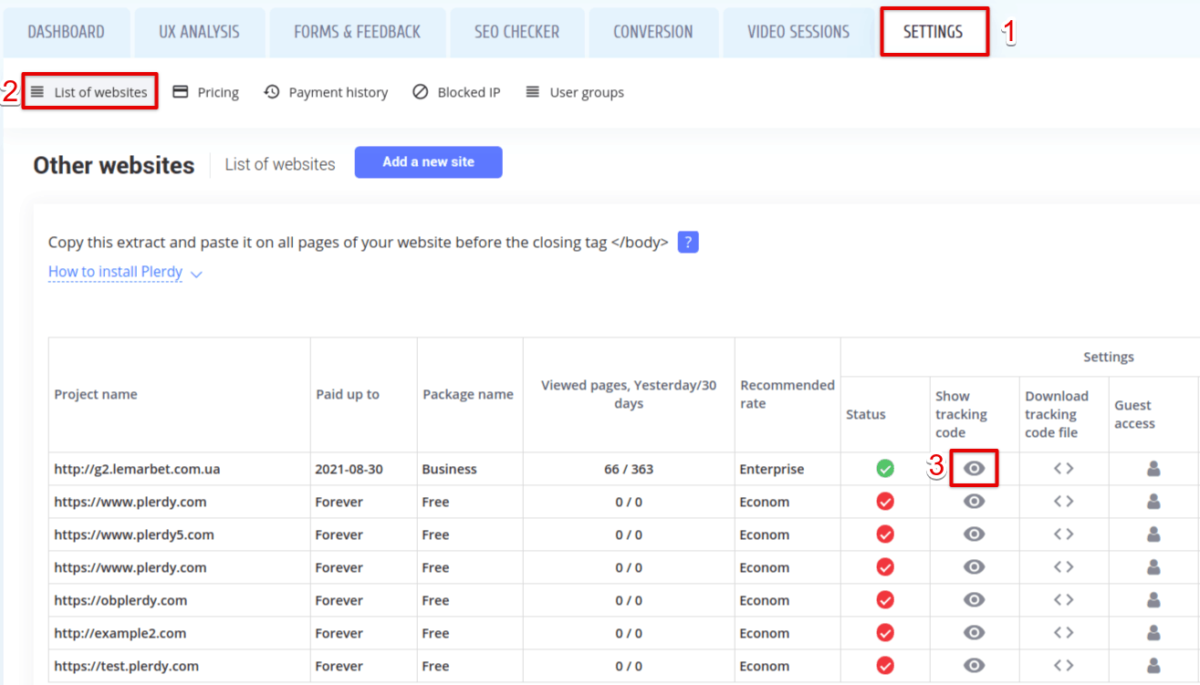Viewport: 1200px width, 685px height.
Task: Select the Blocked IP menu icon
Action: [x=422, y=92]
